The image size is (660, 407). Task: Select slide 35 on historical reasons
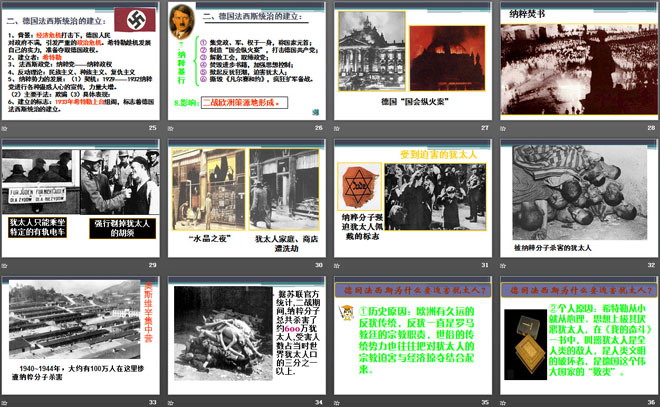pyautogui.click(x=411, y=336)
